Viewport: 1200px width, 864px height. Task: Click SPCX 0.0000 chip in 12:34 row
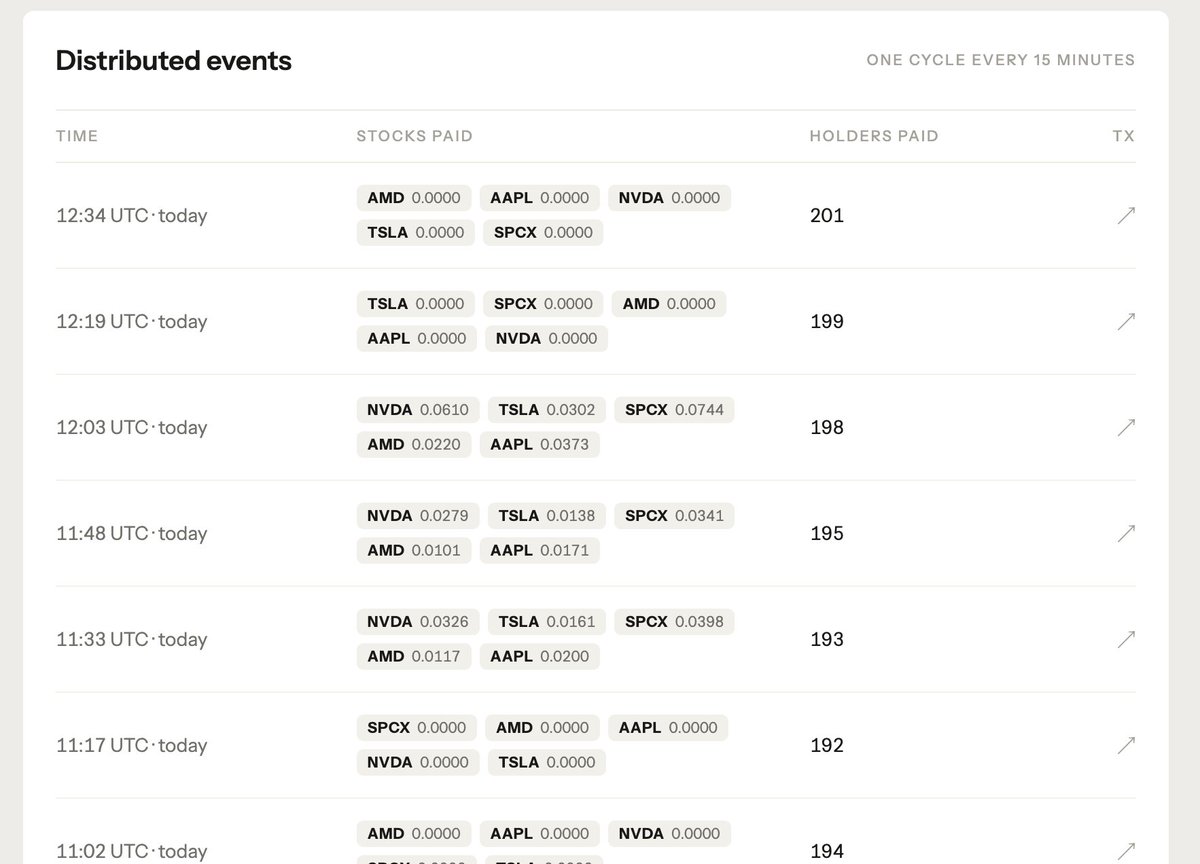point(543,232)
